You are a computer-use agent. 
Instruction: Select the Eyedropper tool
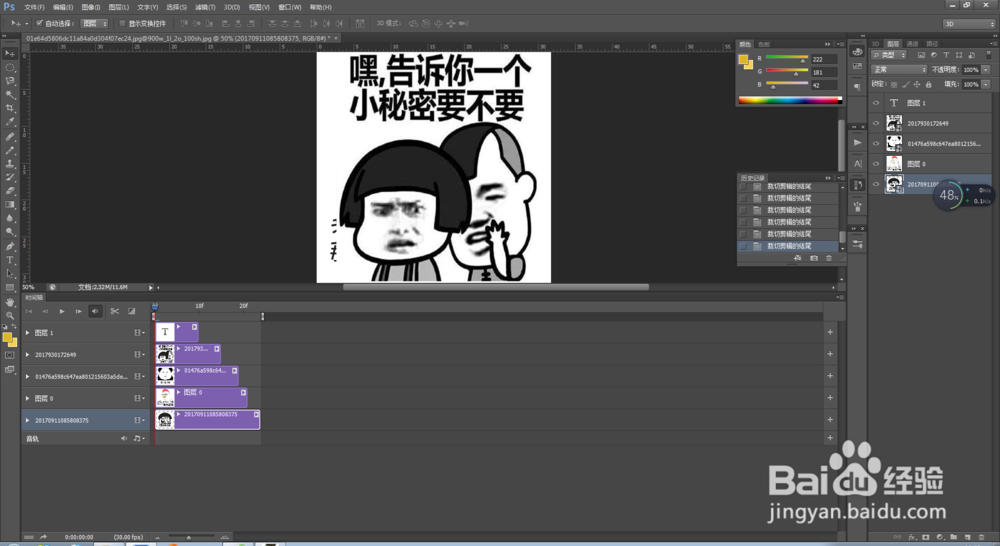[x=10, y=122]
